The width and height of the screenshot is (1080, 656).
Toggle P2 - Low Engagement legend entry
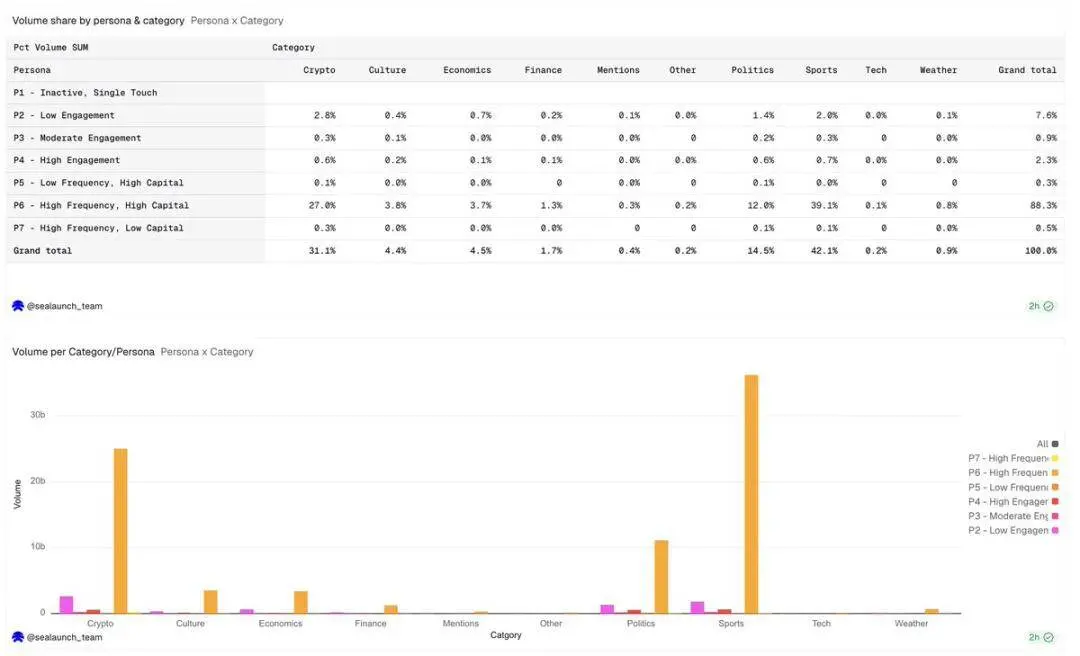tap(1013, 531)
